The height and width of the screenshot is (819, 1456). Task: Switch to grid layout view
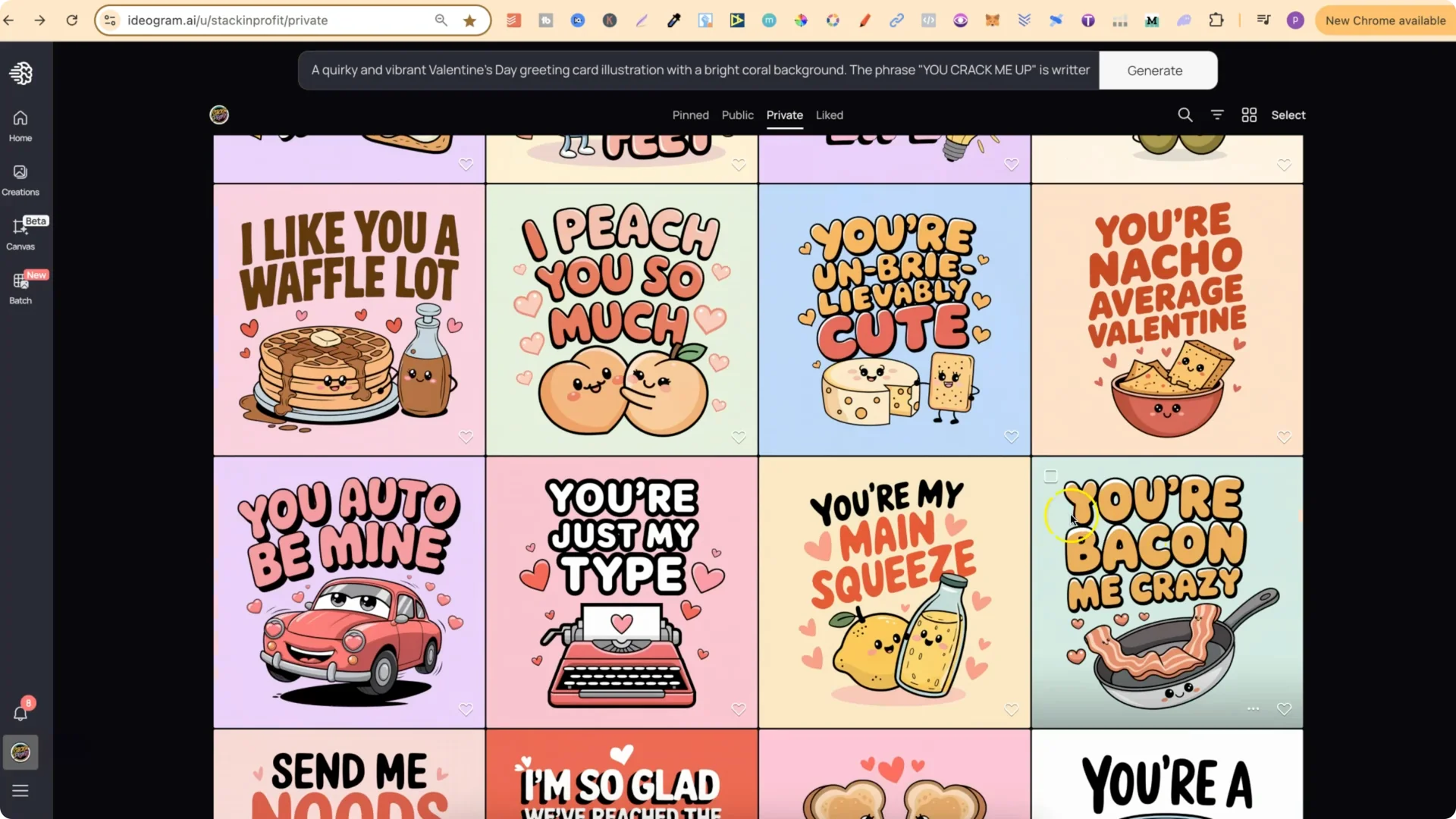coord(1249,115)
